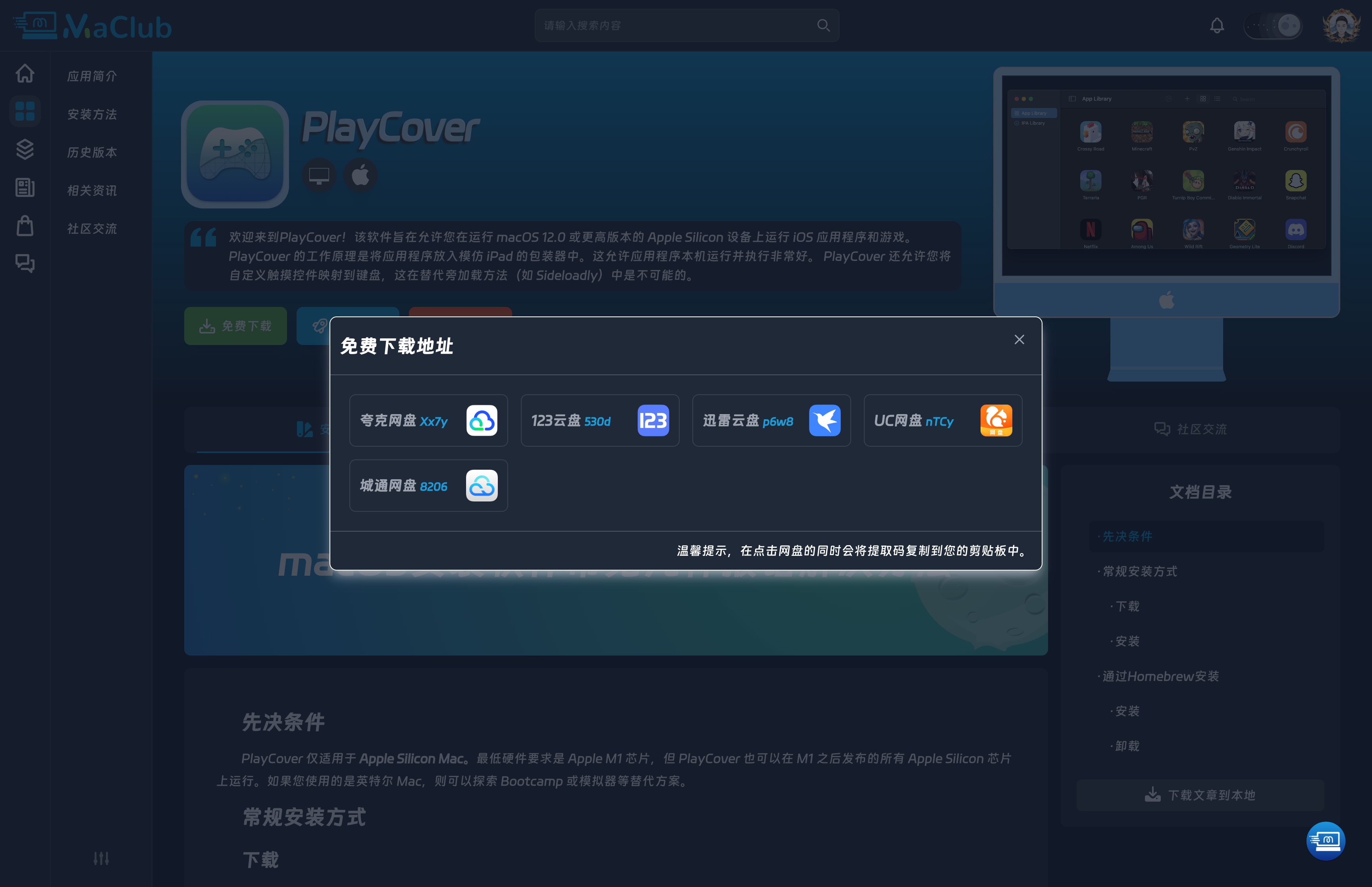Image resolution: width=1372 pixels, height=887 pixels.
Task: Jump to 通过Homebrew安装 in 文档目录
Action: tap(1160, 676)
